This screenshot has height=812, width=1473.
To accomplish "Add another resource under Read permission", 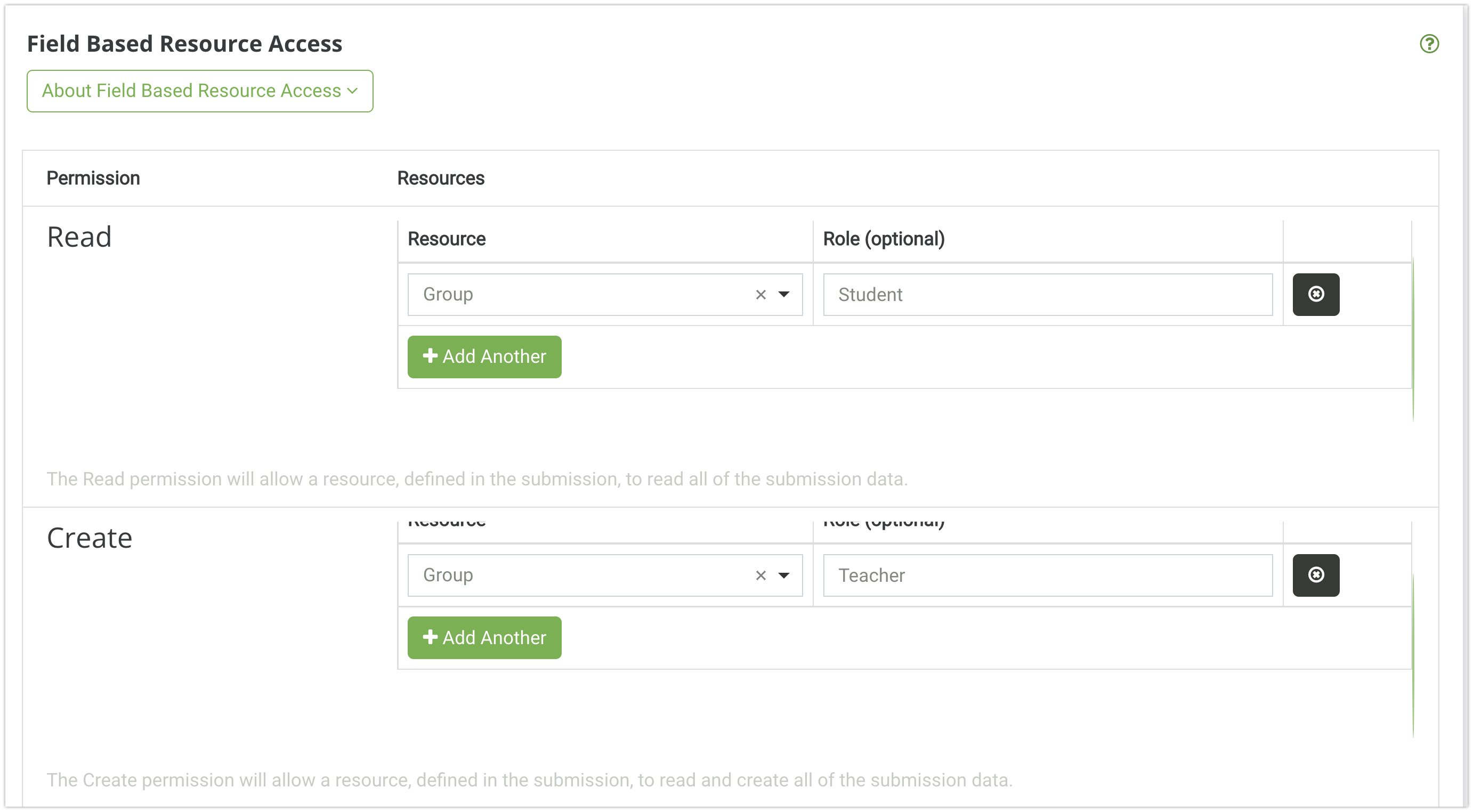I will 484,357.
